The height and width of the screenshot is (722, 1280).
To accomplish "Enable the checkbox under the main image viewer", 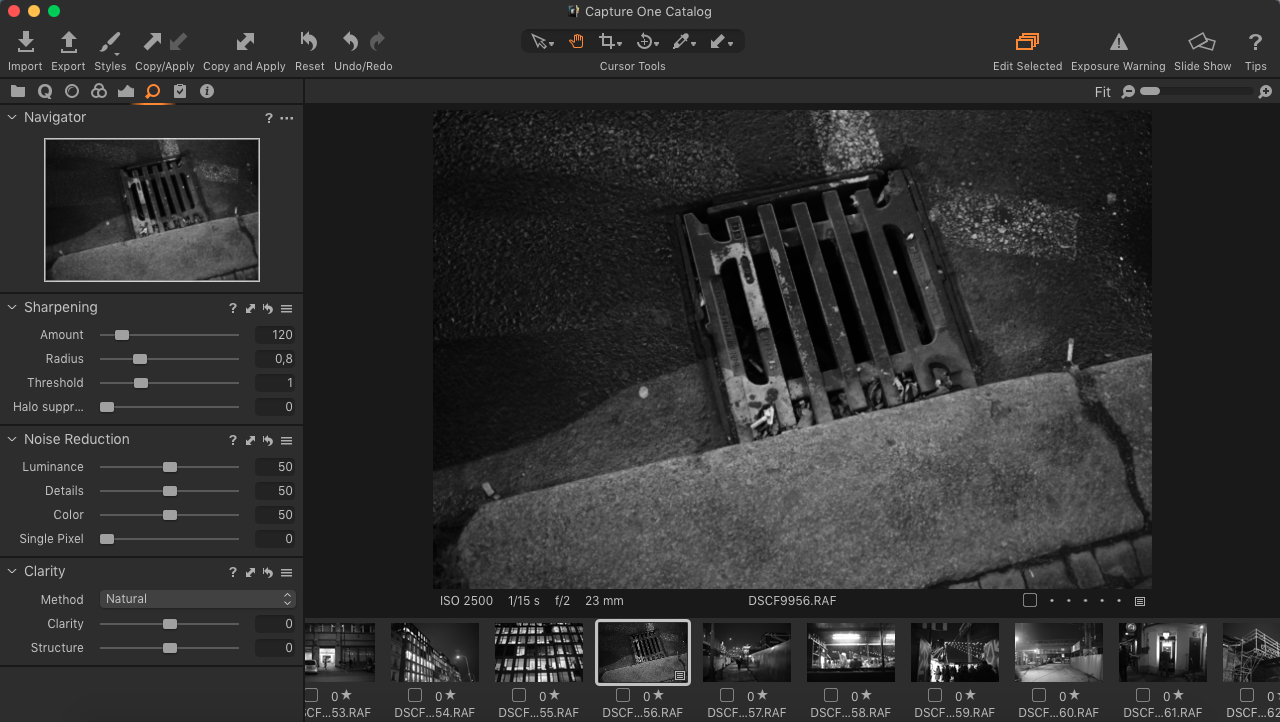I will pos(1029,599).
